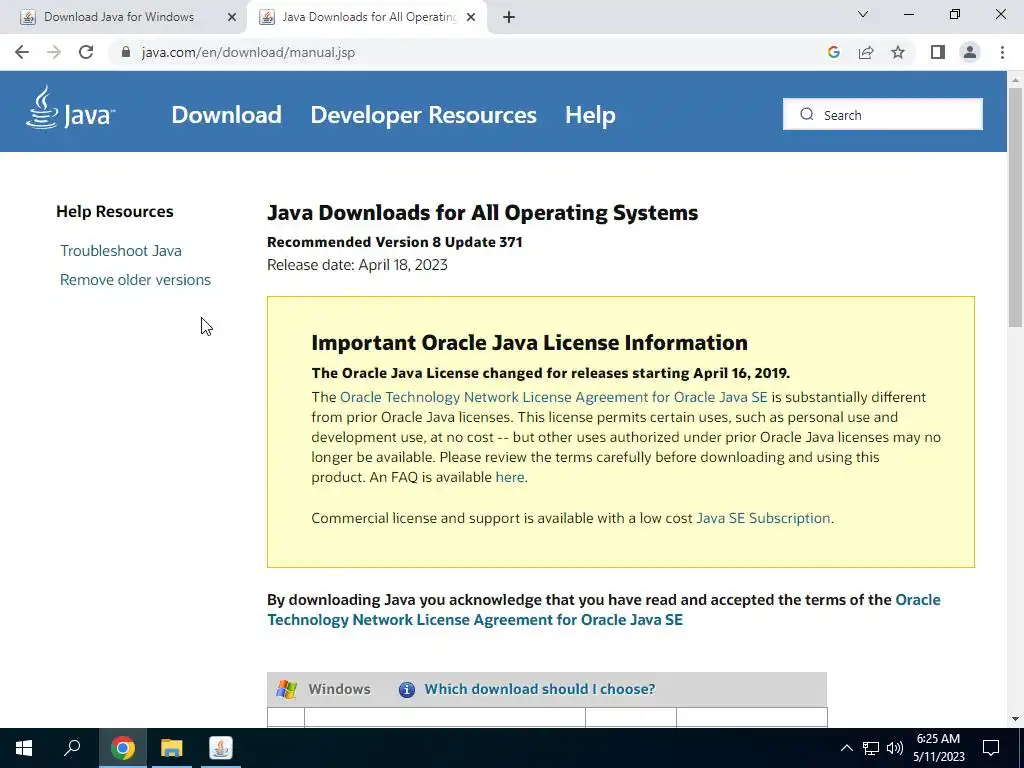Open Developer Resources in the header
This screenshot has height=768, width=1024.
coord(423,115)
